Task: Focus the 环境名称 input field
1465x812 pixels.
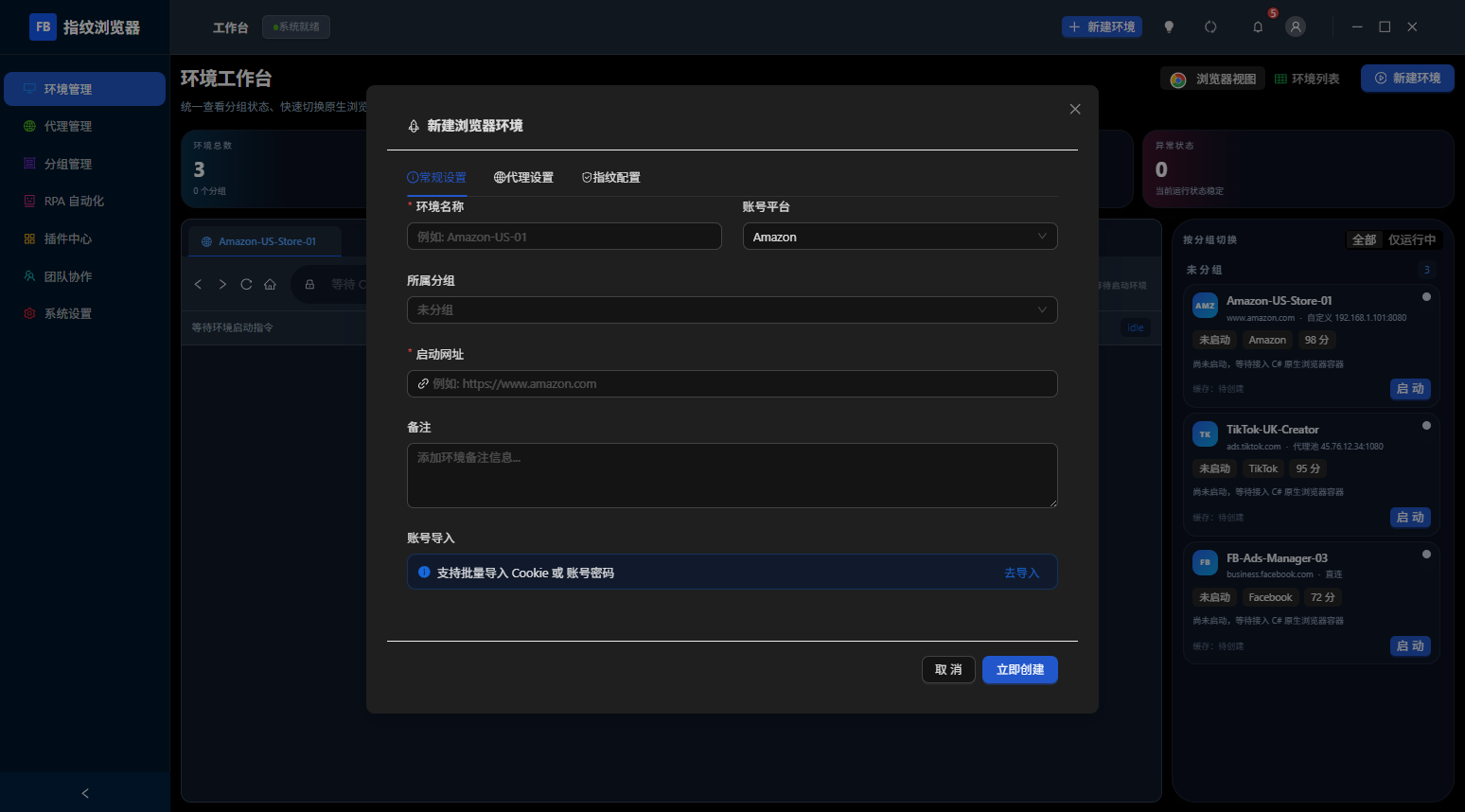Action: click(x=564, y=237)
